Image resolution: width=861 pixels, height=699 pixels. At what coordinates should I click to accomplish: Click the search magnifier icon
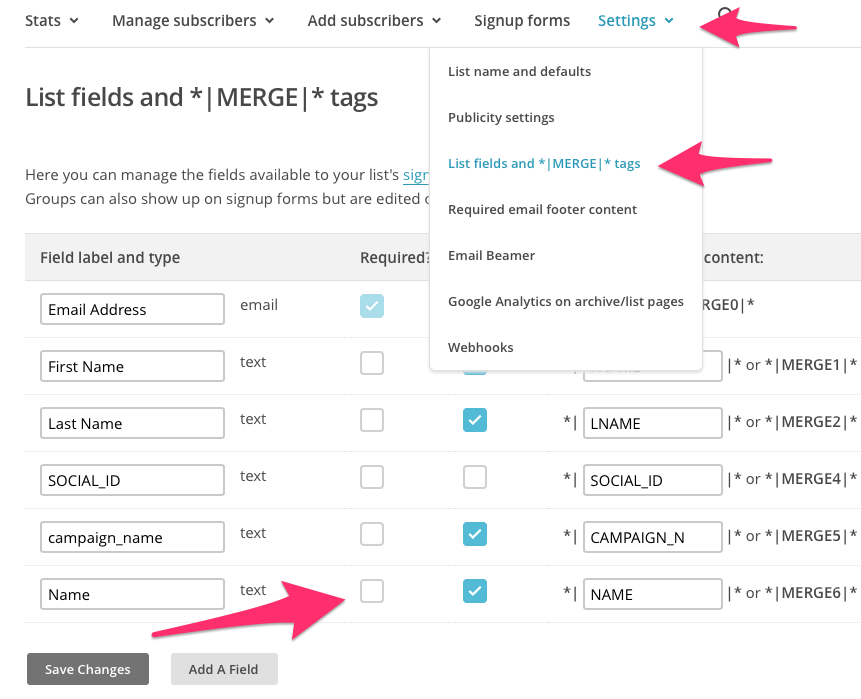(725, 14)
